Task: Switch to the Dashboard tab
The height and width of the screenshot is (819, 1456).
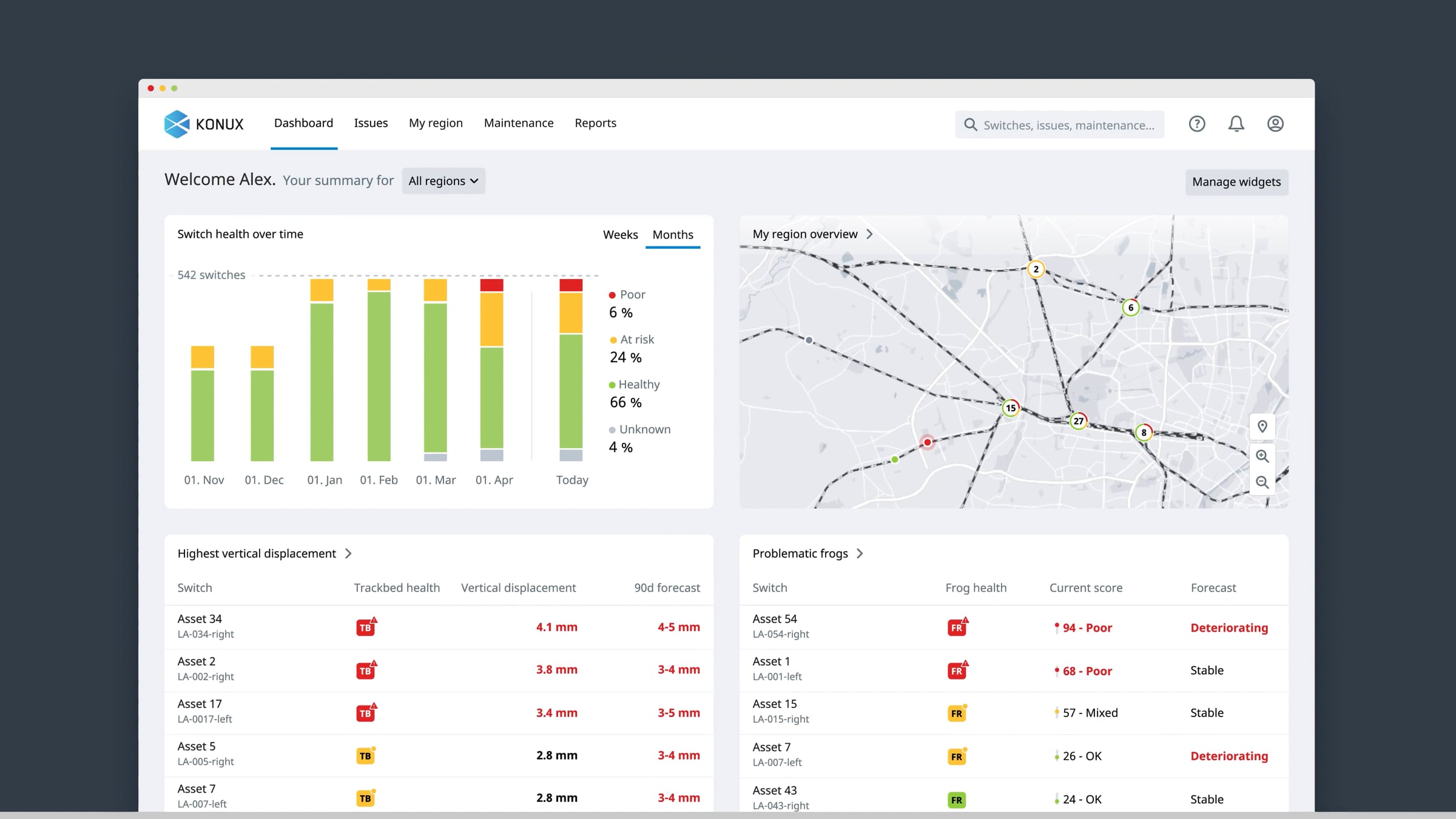Action: (x=303, y=123)
